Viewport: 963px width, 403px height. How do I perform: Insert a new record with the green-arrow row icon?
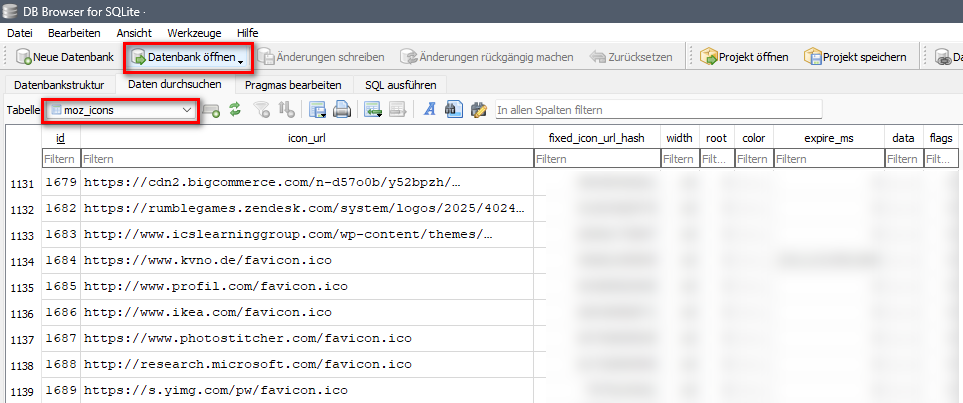(x=373, y=110)
